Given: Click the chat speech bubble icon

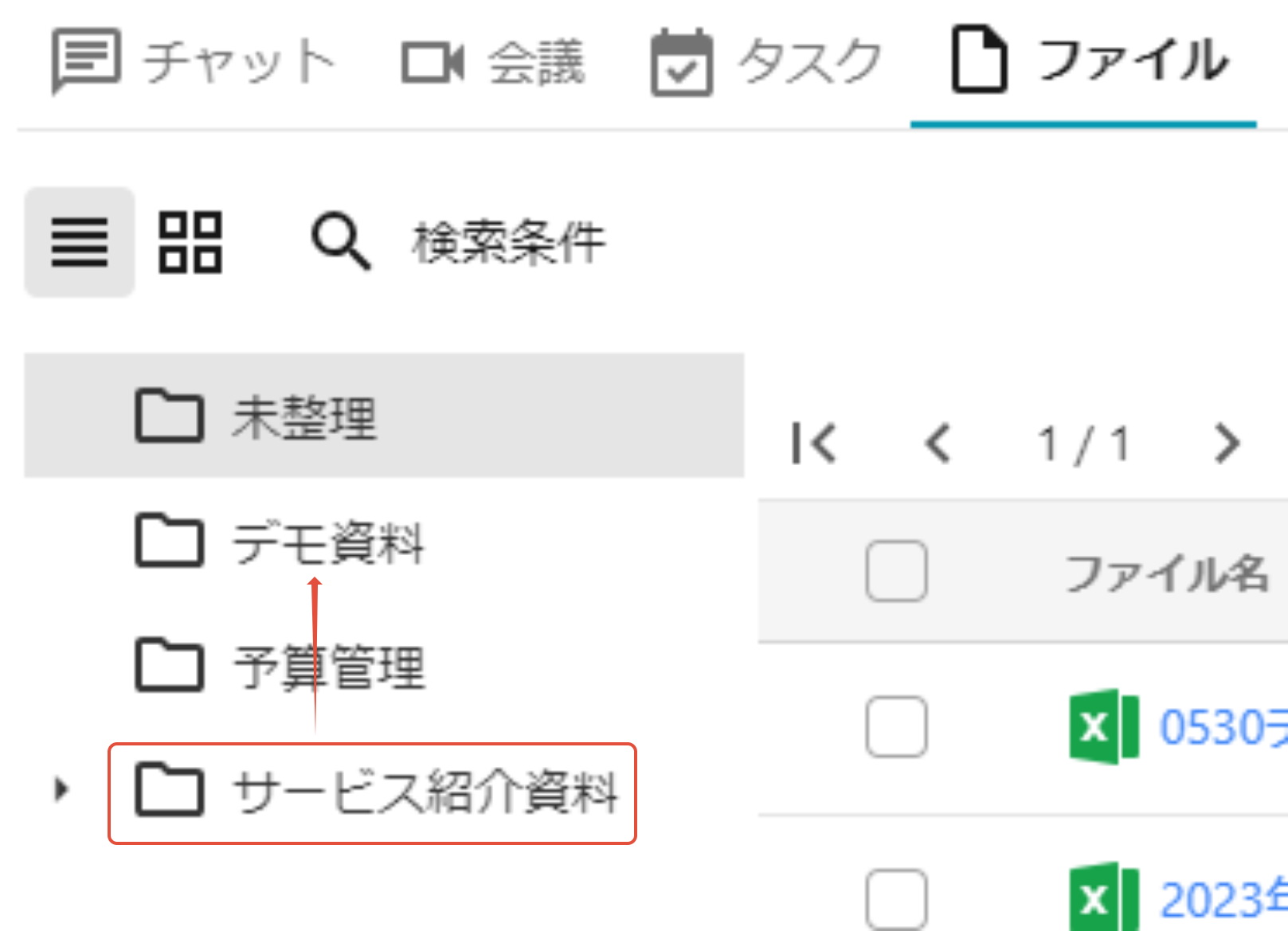Looking at the screenshot, I should pos(86,61).
